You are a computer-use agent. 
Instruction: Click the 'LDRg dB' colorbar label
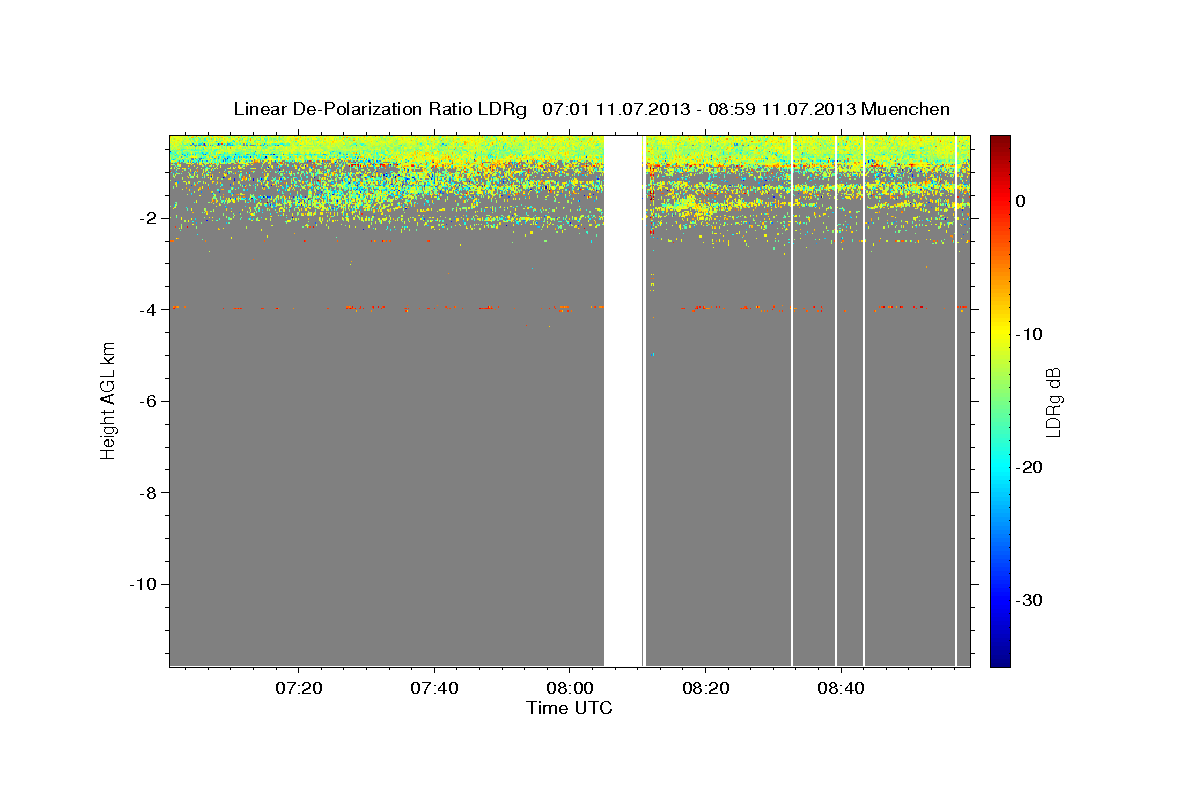pyautogui.click(x=1052, y=400)
